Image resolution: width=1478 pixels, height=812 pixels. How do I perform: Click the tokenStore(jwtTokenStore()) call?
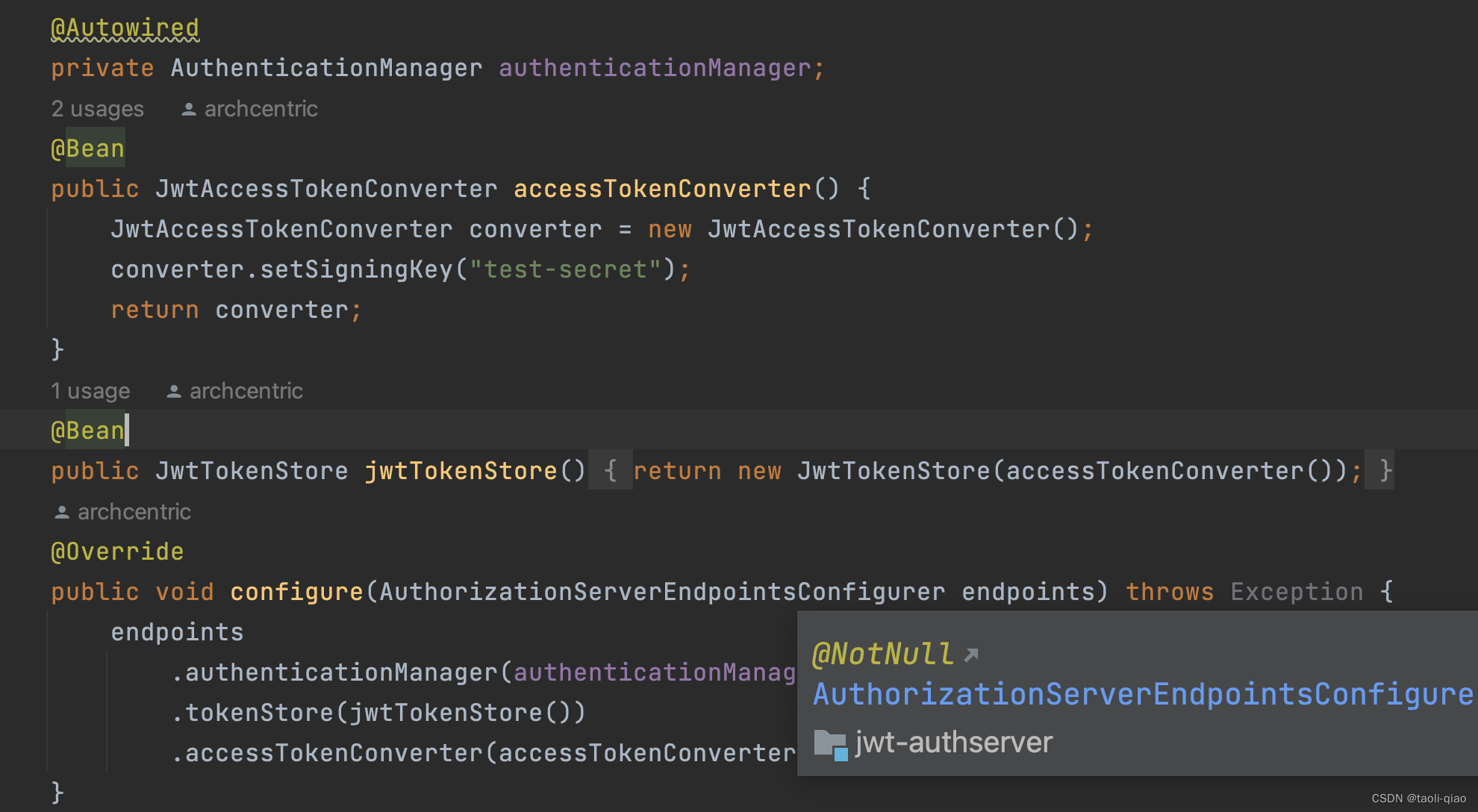tap(378, 713)
